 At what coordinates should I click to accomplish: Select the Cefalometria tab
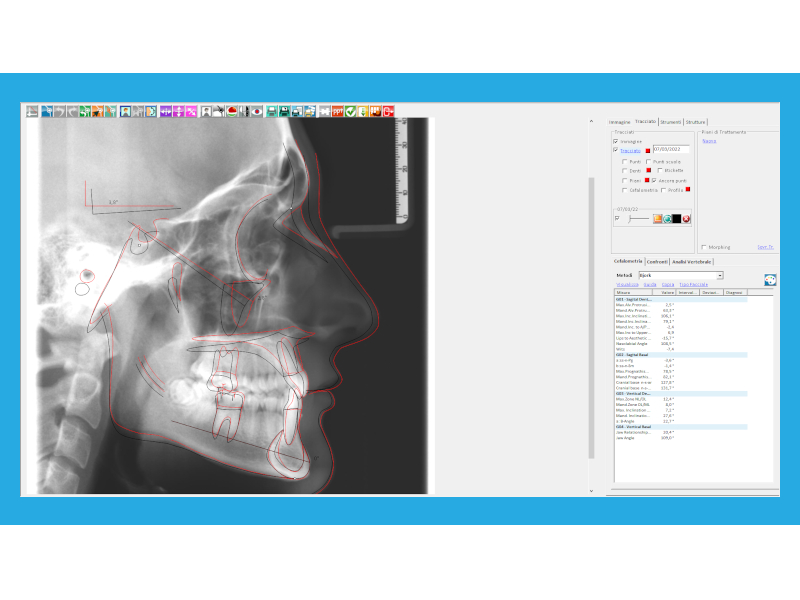[628, 261]
